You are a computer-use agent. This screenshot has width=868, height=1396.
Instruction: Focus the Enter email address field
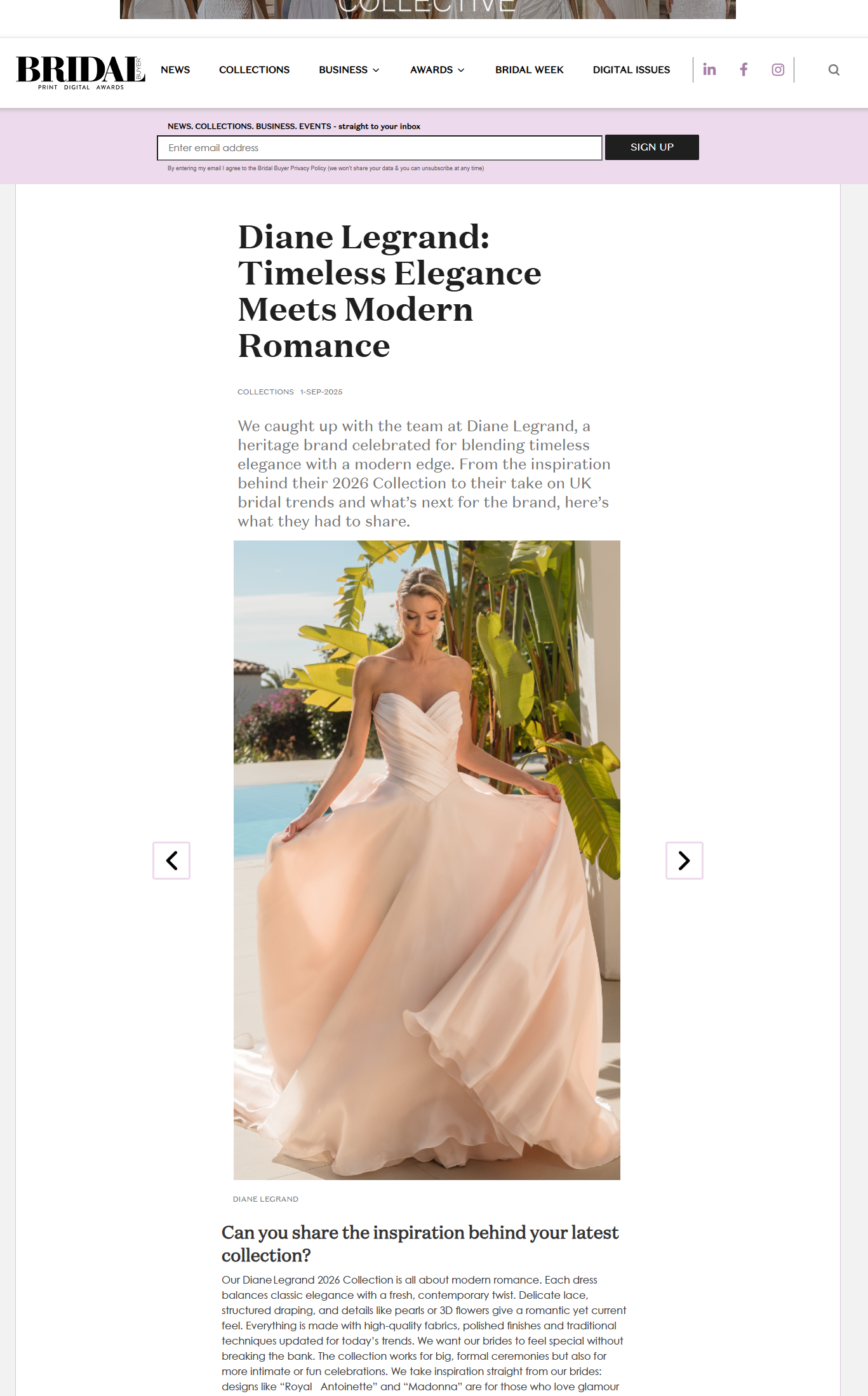click(380, 148)
